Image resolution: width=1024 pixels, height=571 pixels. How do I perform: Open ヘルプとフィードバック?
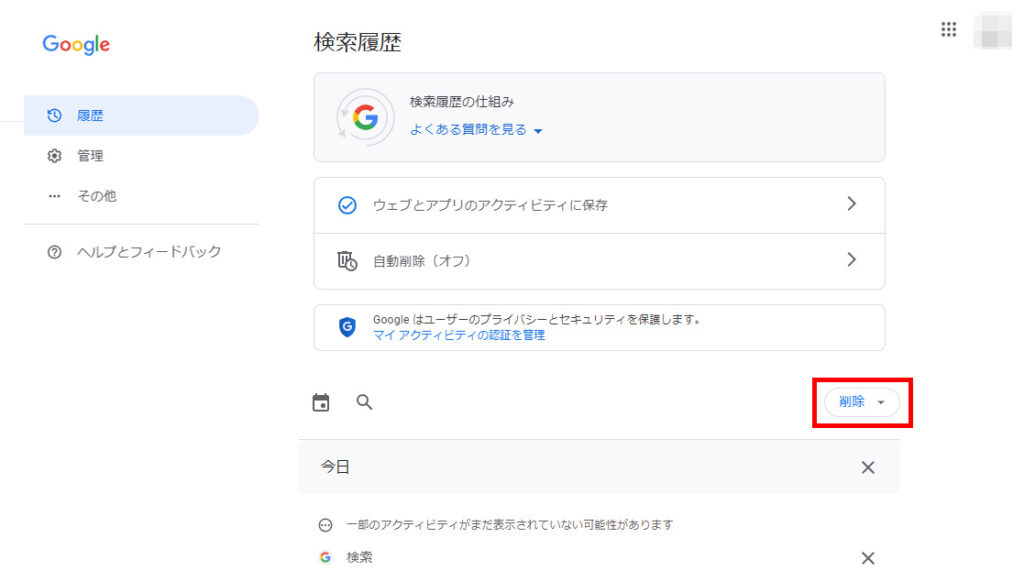tap(149, 252)
